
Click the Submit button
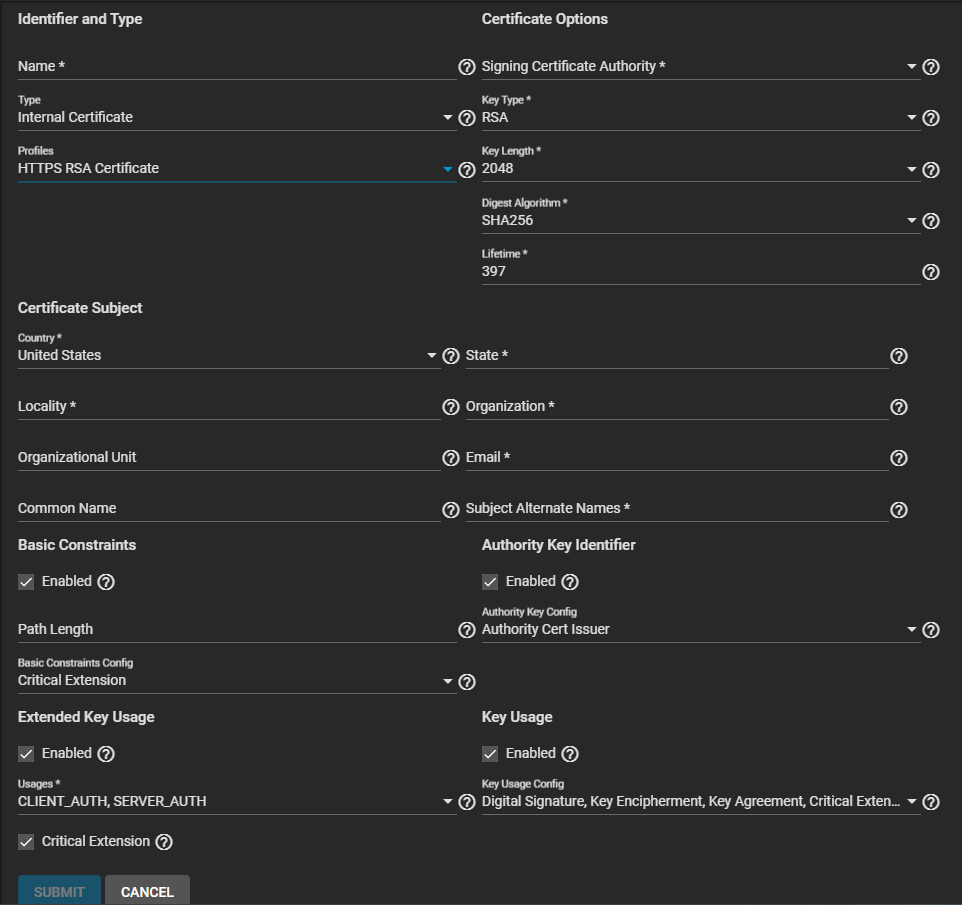coord(59,891)
